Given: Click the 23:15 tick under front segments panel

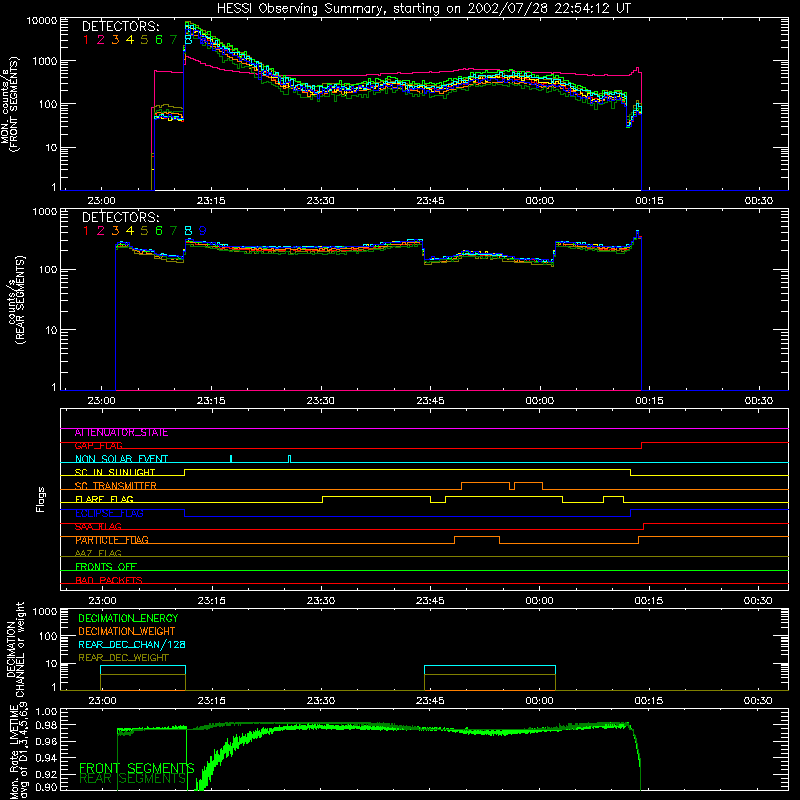Looking at the screenshot, I should (211, 201).
